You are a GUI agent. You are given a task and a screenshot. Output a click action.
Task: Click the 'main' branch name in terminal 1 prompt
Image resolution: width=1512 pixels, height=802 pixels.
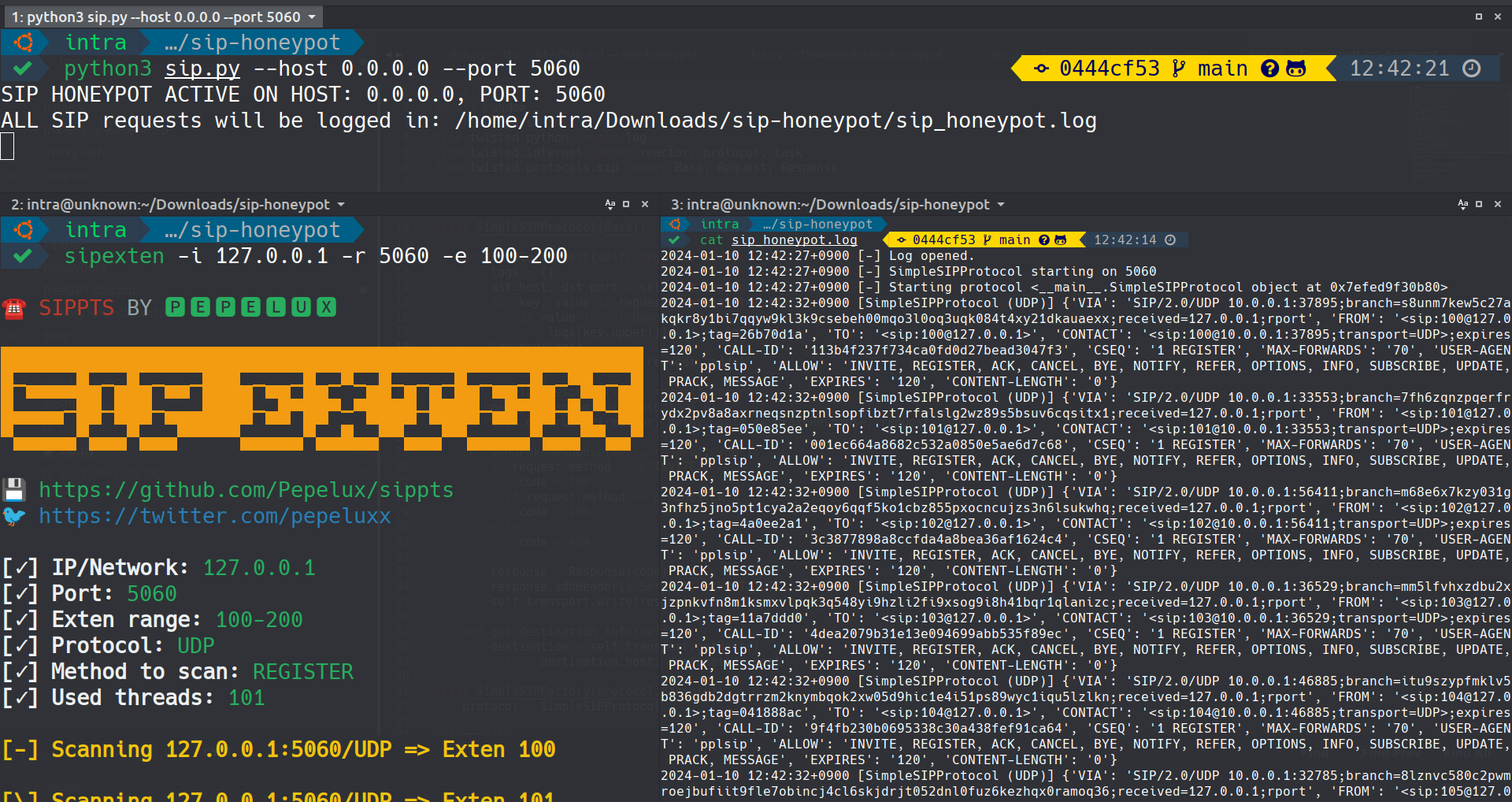[x=1223, y=69]
